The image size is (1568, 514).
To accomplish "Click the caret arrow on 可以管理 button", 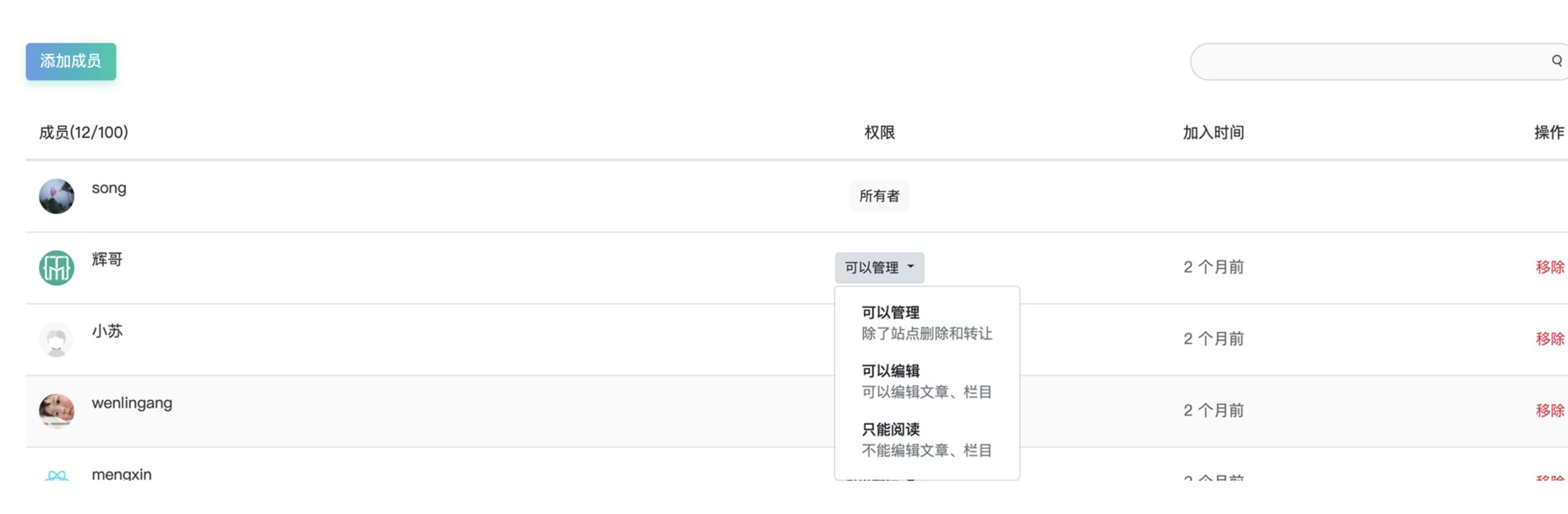I will point(910,267).
